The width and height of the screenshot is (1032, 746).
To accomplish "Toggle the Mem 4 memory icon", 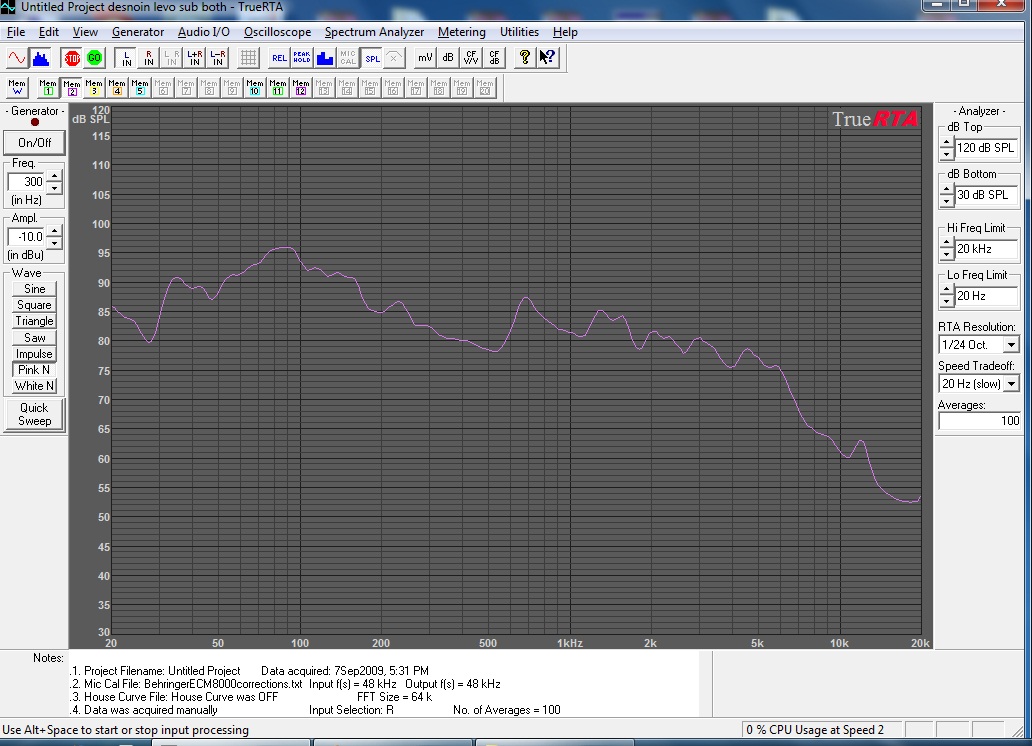I will click(117, 88).
